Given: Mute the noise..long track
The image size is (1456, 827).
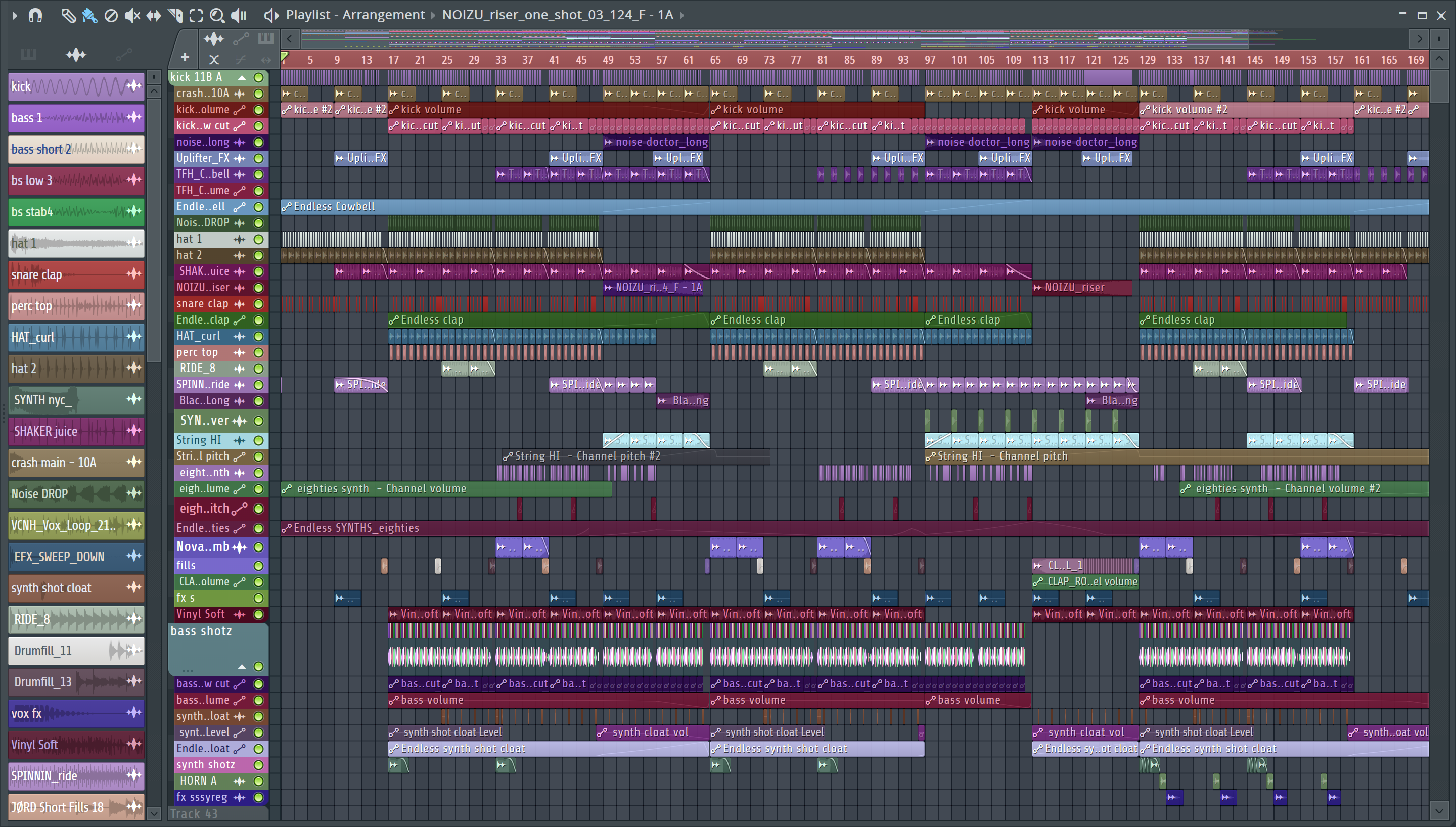Looking at the screenshot, I should (258, 142).
